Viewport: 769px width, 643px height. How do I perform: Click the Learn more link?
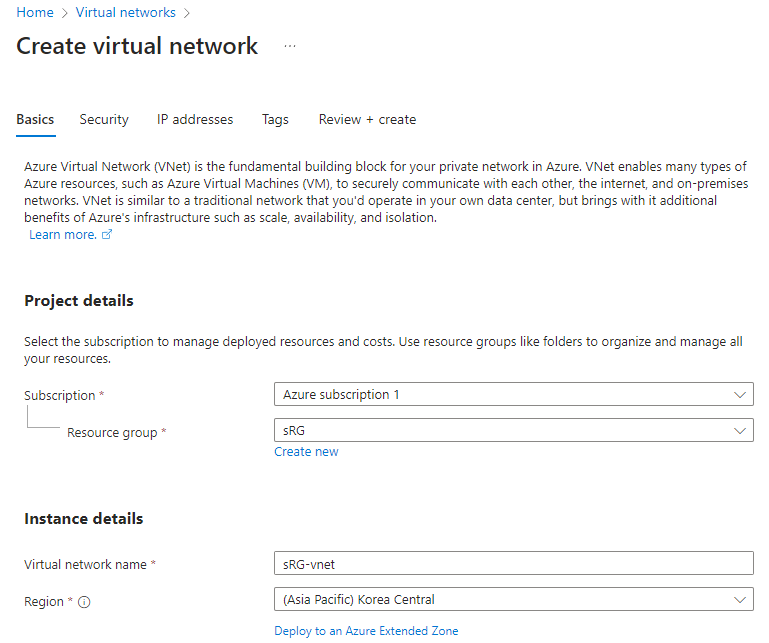[62, 234]
